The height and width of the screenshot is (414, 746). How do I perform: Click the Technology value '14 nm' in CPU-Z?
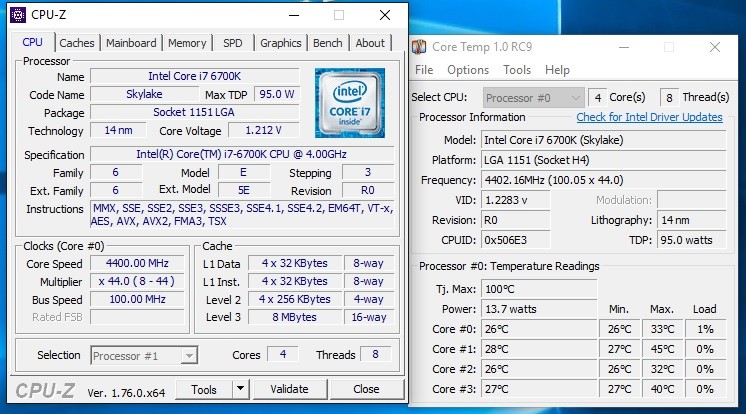pos(118,130)
